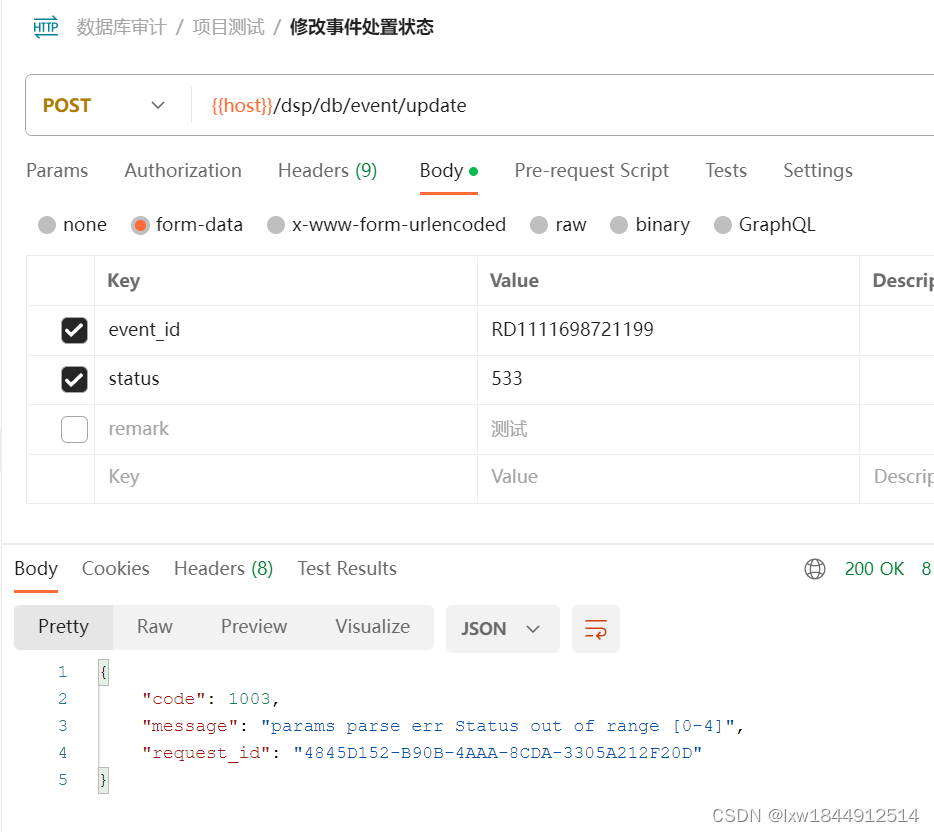Viewport: 934px width, 832px height.
Task: Select the x-www-form-urlencoded radio option
Action: click(276, 225)
